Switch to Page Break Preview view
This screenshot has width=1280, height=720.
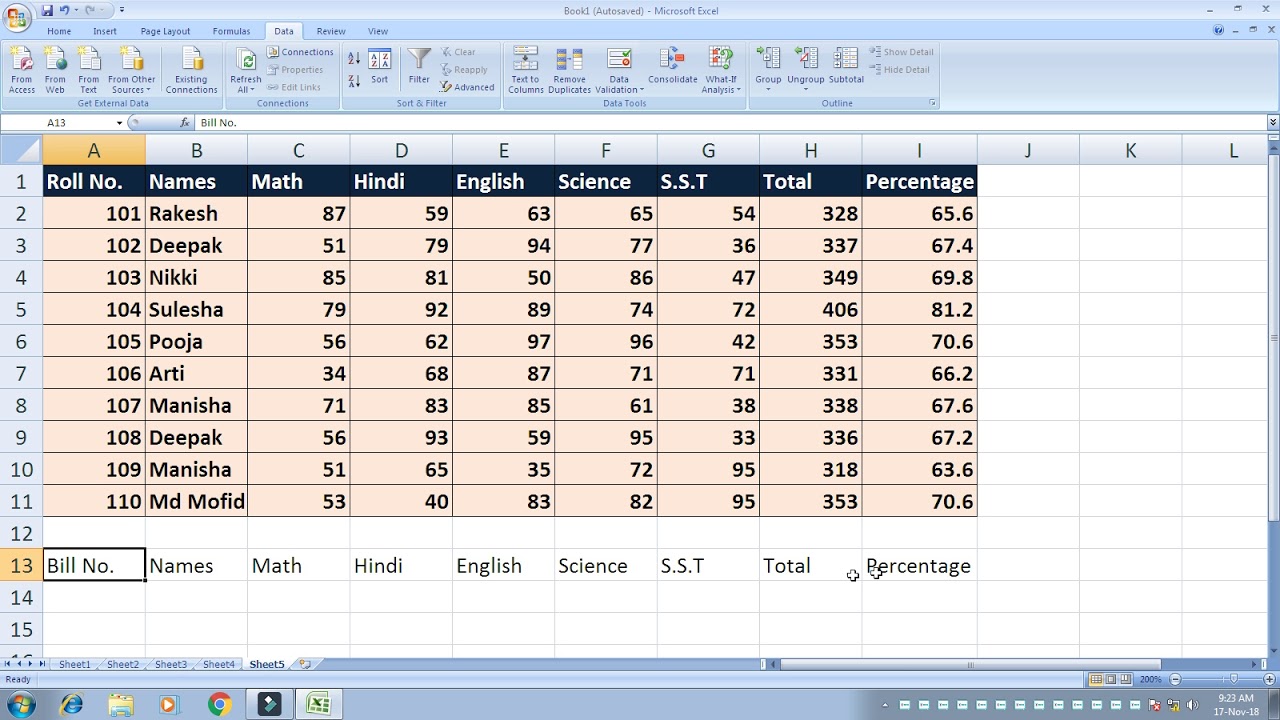pos(1124,680)
